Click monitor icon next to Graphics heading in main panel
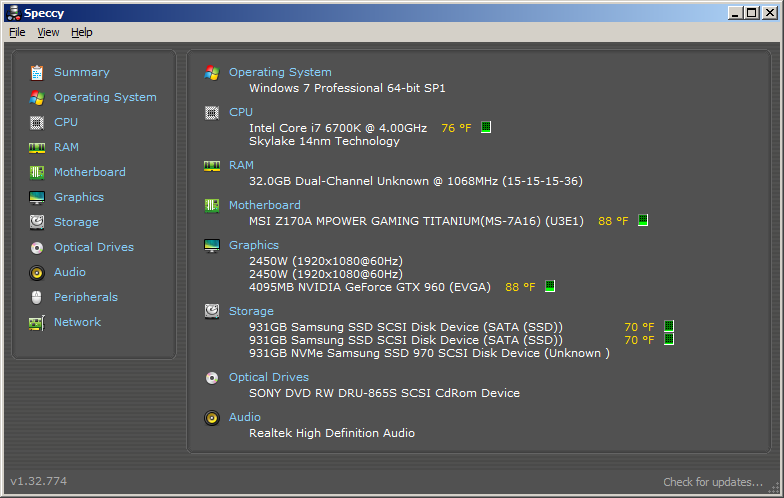The image size is (784, 498). [212, 246]
